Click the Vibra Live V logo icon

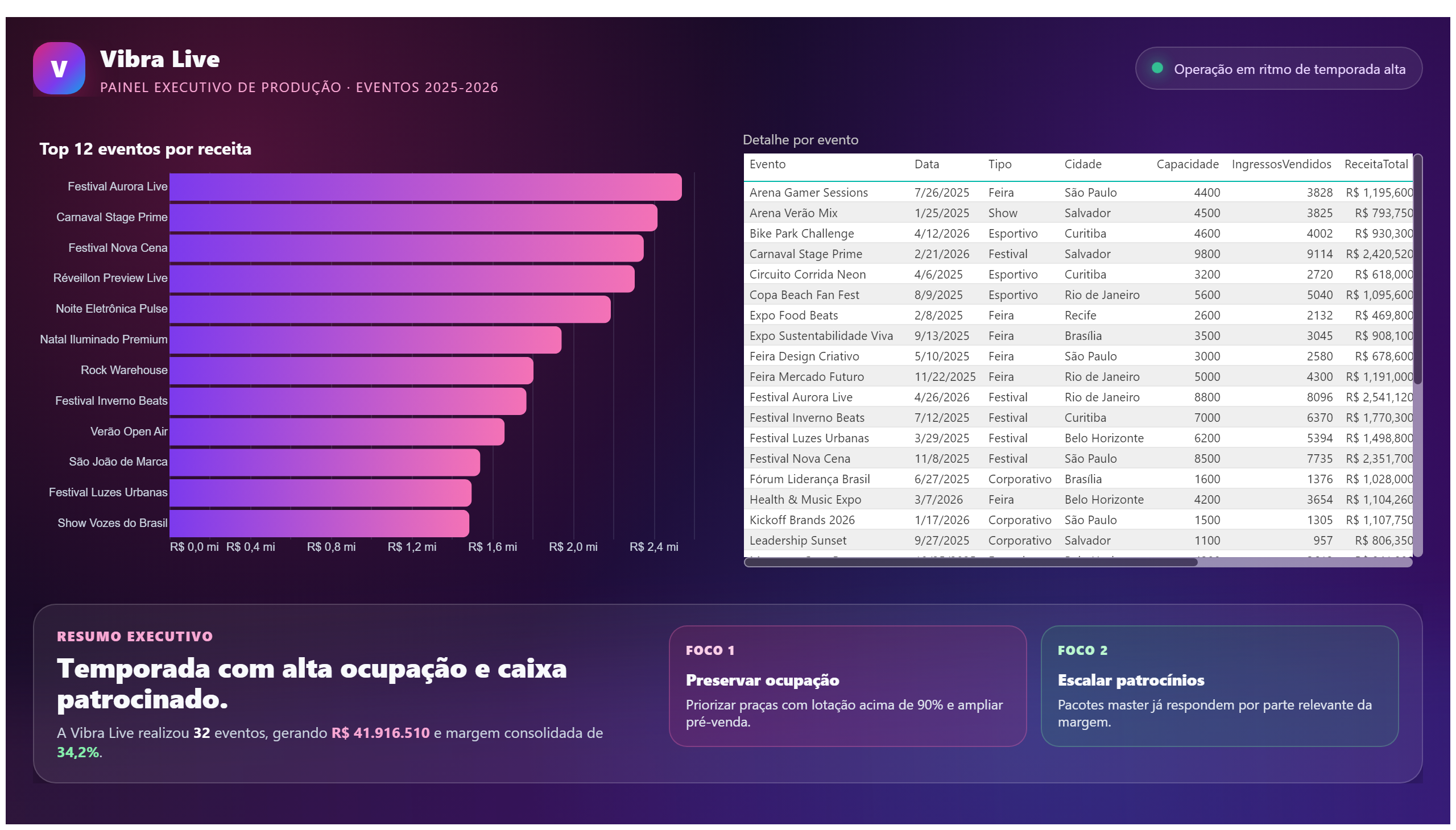click(59, 68)
